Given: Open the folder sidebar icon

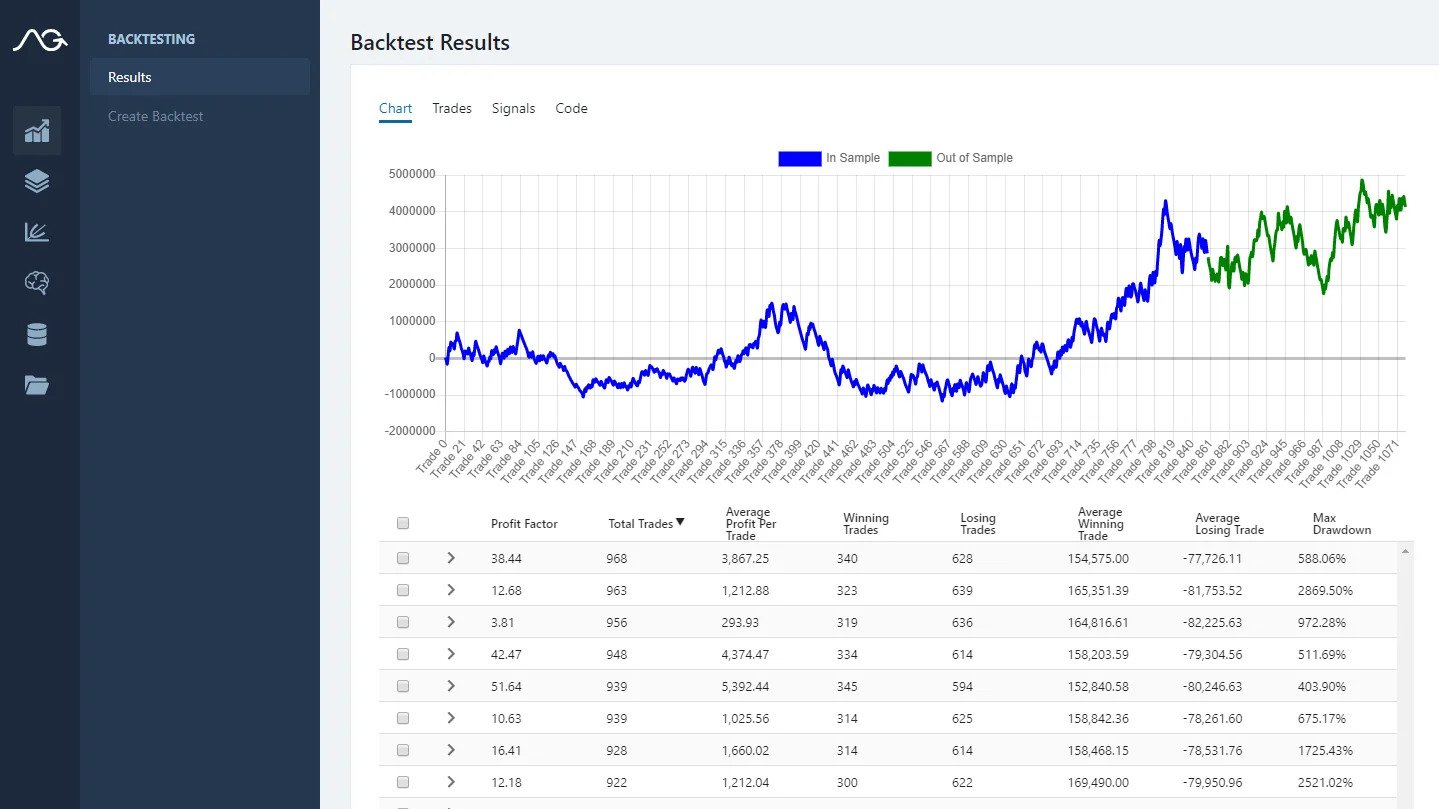Looking at the screenshot, I should coord(37,385).
